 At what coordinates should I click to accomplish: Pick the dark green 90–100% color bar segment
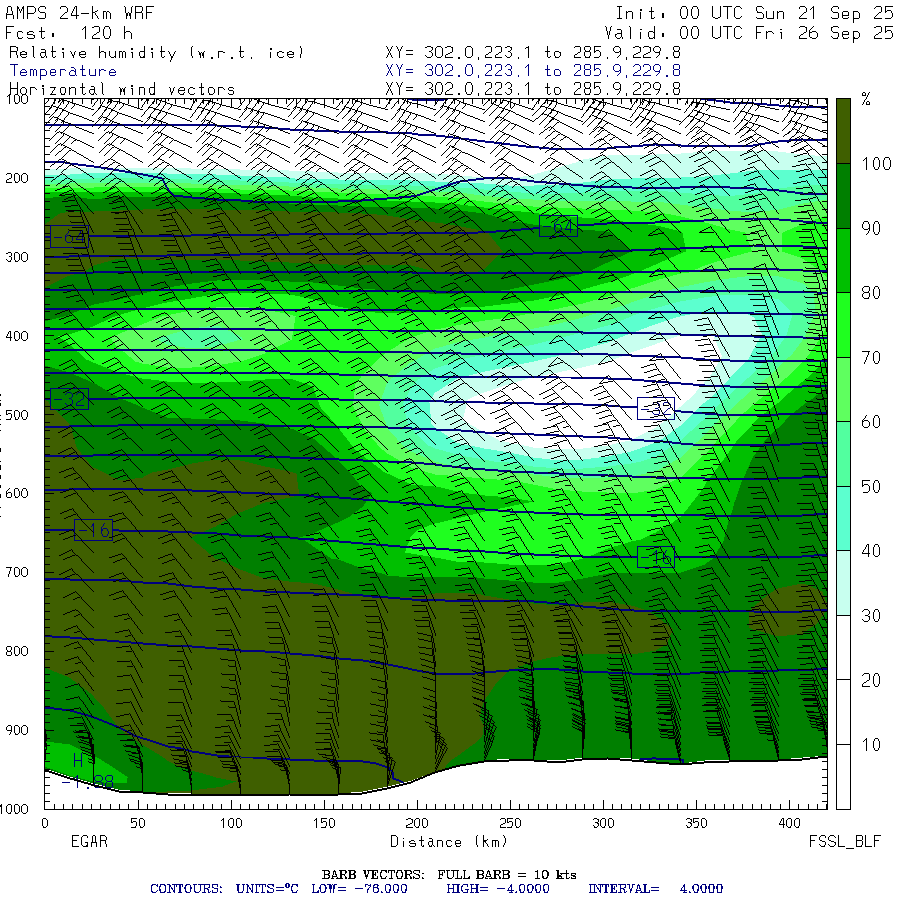pos(843,196)
